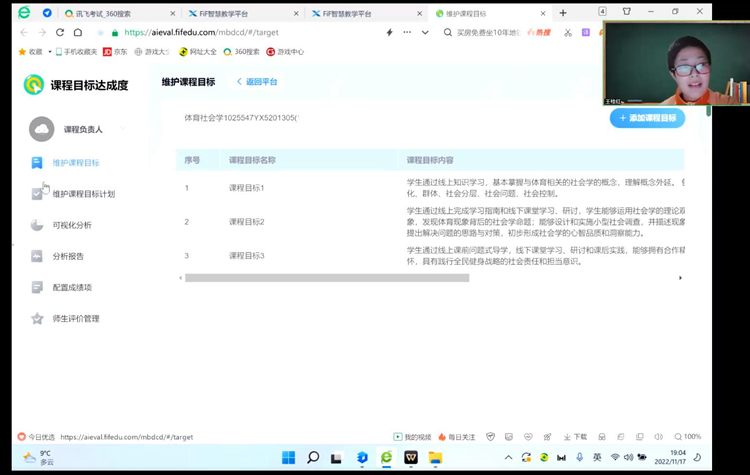This screenshot has height=475, width=750.
Task: Open 可视化分析 pie chart icon
Action: [37, 225]
